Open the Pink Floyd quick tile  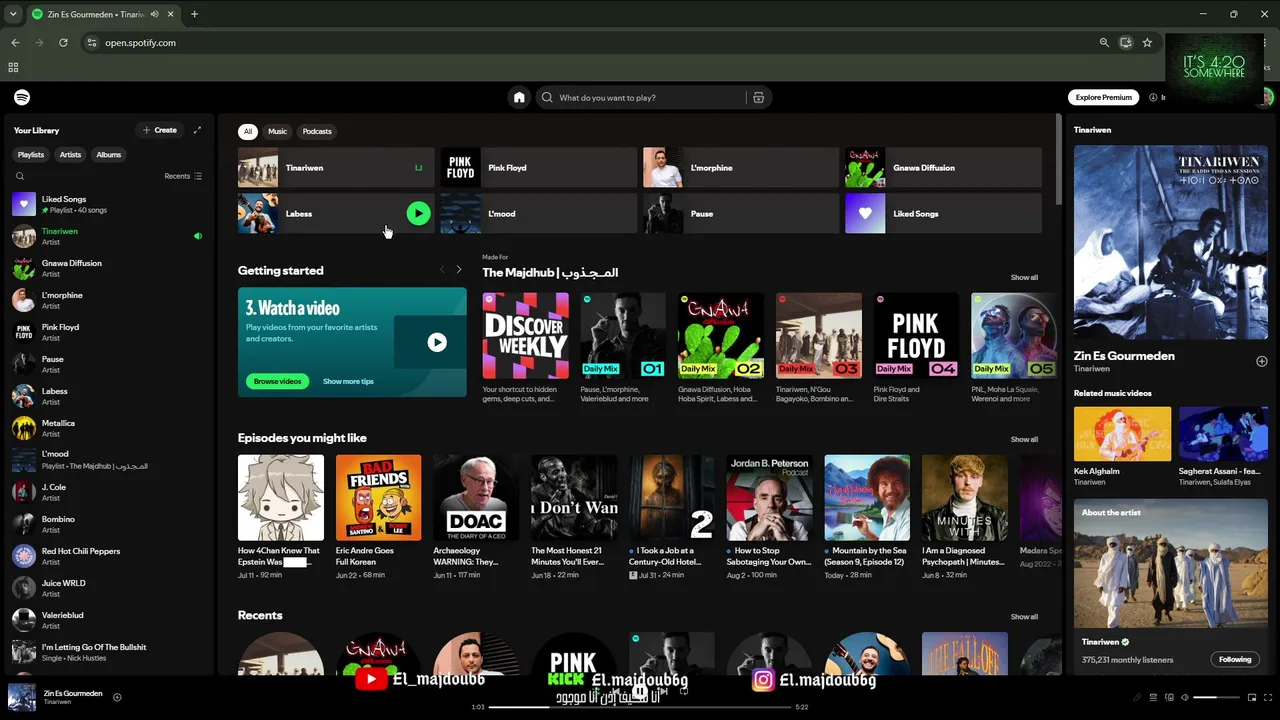coord(539,168)
